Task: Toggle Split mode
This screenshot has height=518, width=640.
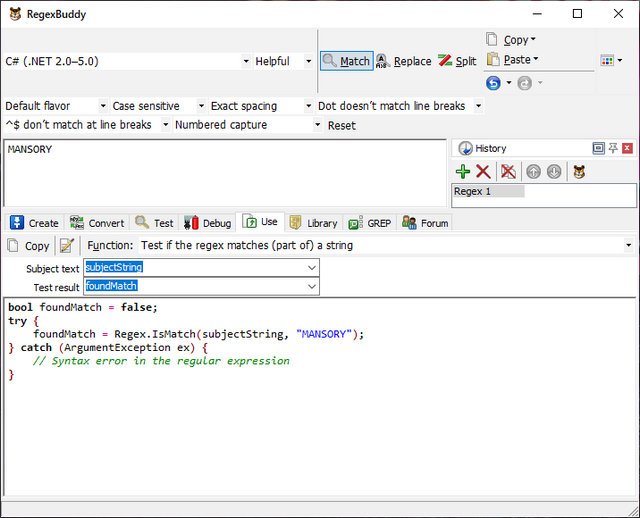Action: click(458, 61)
